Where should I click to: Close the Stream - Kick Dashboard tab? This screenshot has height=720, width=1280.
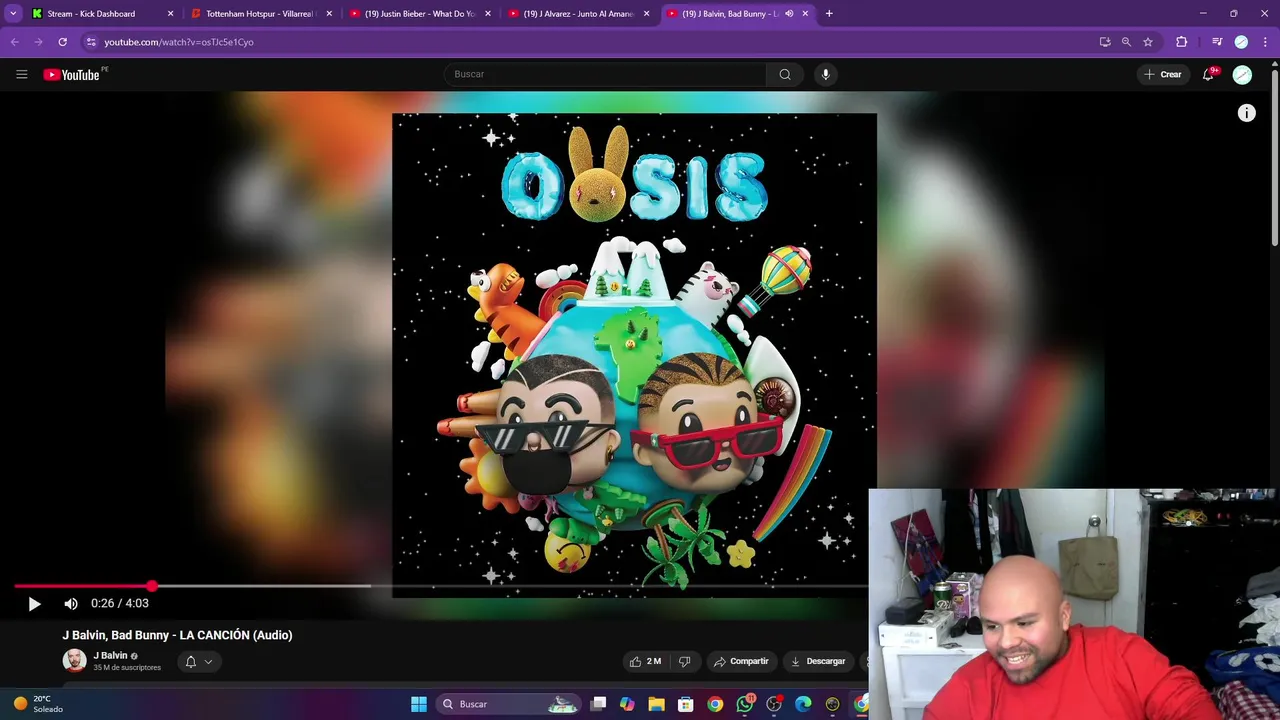170,14
